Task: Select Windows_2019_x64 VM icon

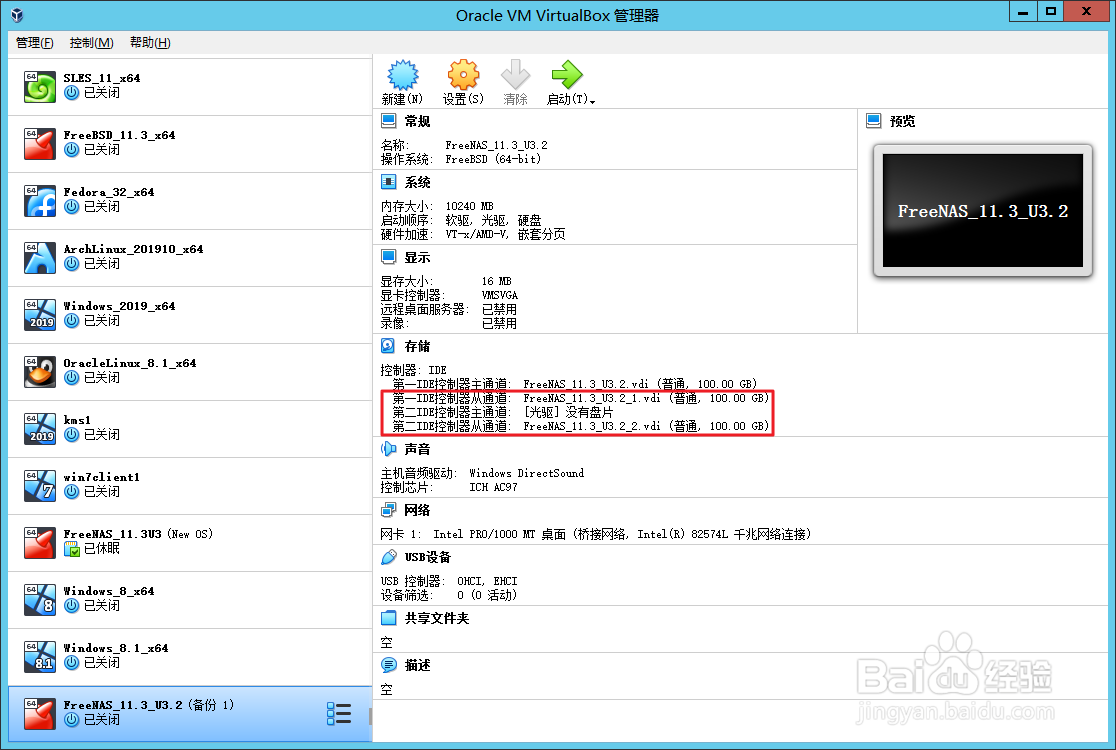Action: tap(40, 315)
